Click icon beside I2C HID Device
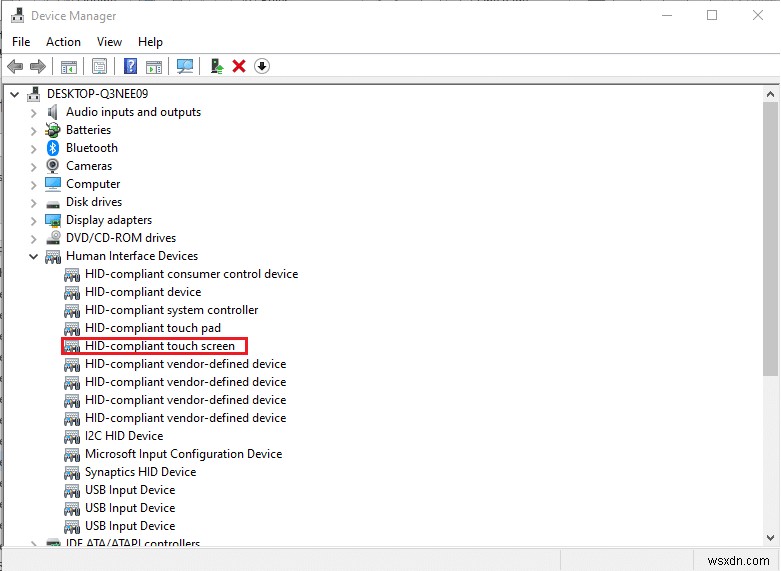Viewport: 781px width, 571px height. (x=72, y=436)
